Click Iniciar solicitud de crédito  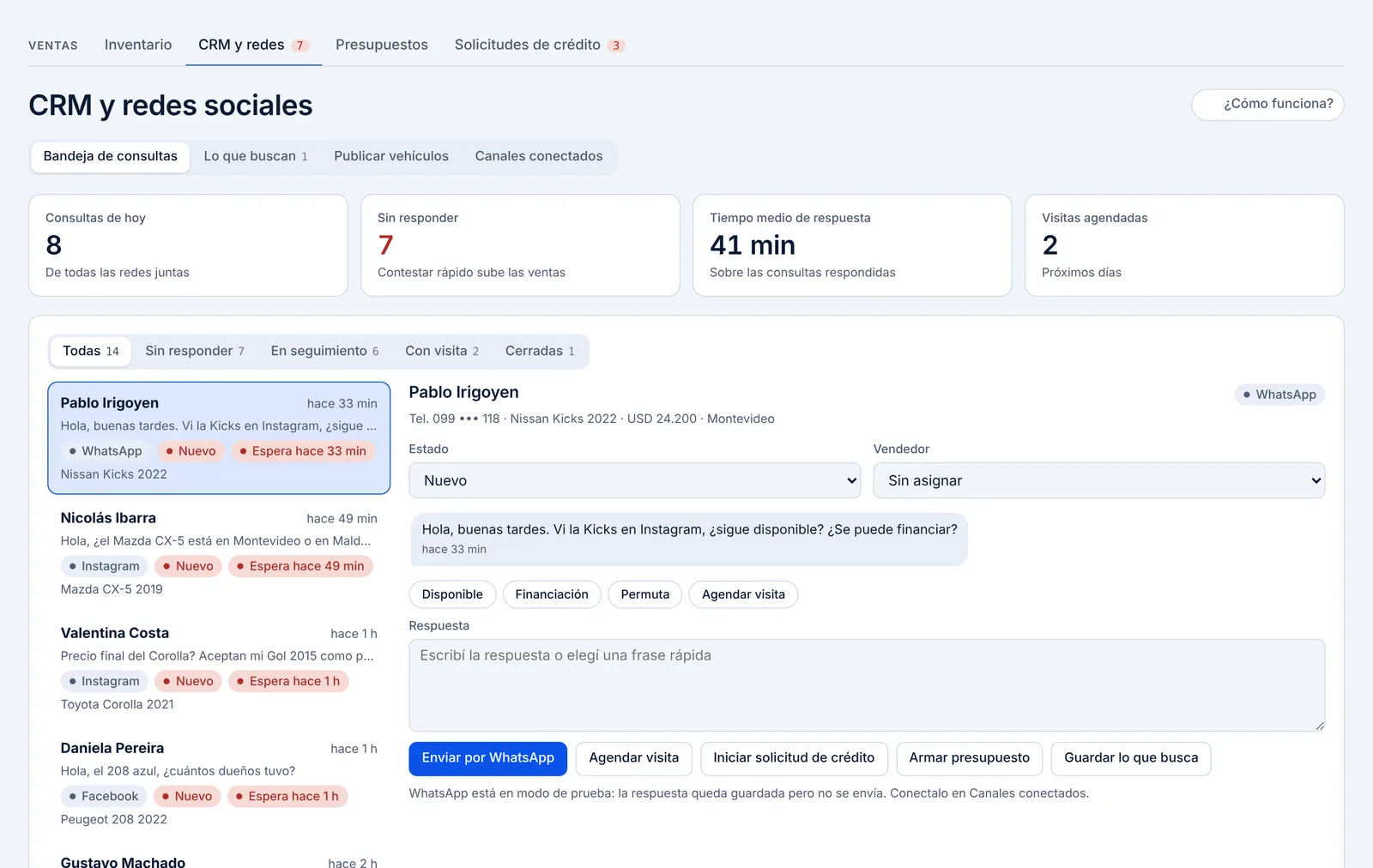[x=794, y=758]
